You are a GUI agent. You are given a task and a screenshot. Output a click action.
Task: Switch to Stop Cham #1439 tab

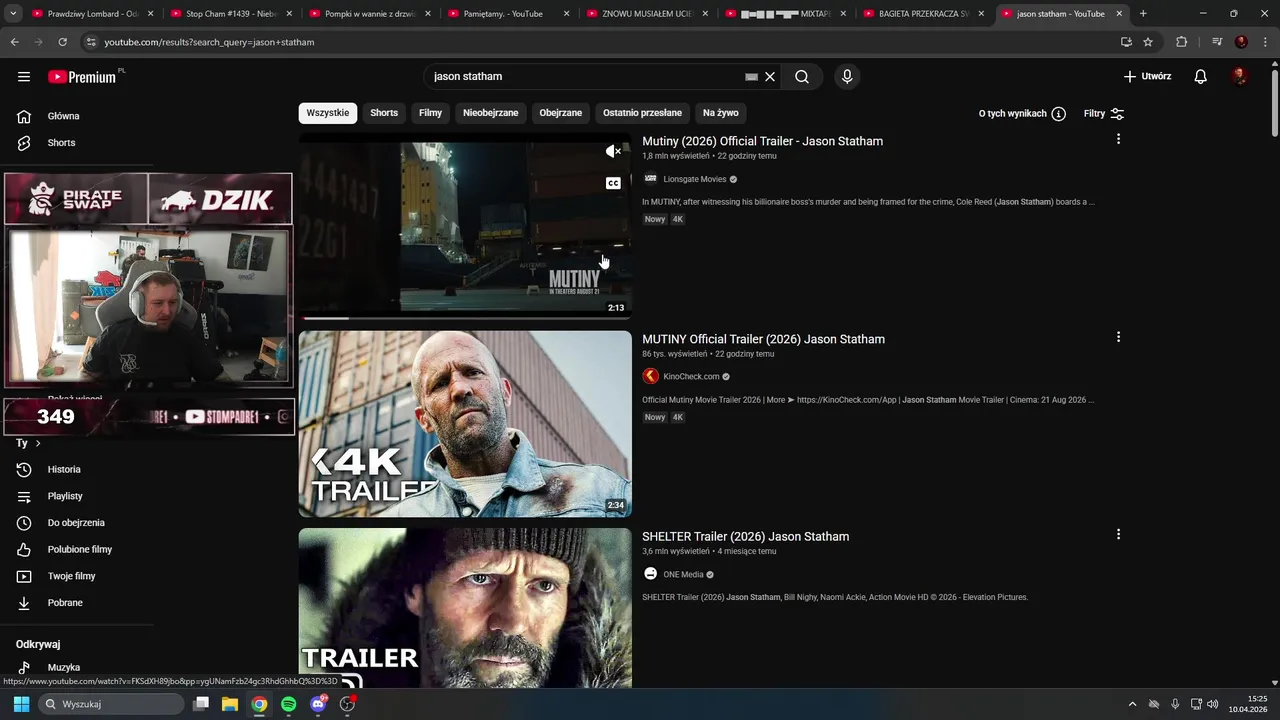[x=230, y=14]
